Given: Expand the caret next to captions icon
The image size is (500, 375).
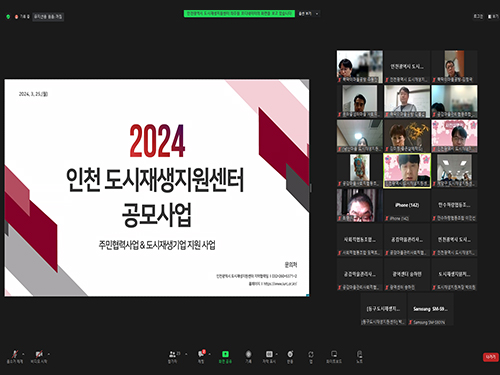Looking at the screenshot, I should pos(277,354).
